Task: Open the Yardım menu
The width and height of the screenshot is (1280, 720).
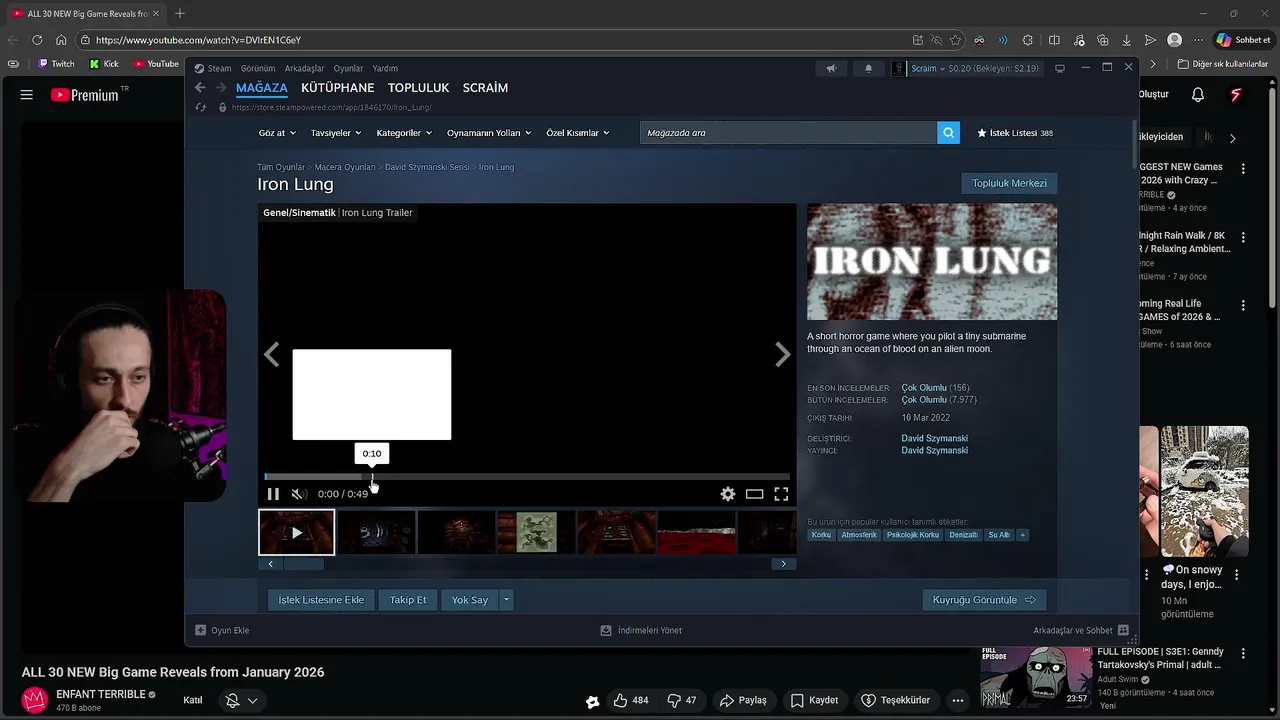Action: [x=385, y=69]
